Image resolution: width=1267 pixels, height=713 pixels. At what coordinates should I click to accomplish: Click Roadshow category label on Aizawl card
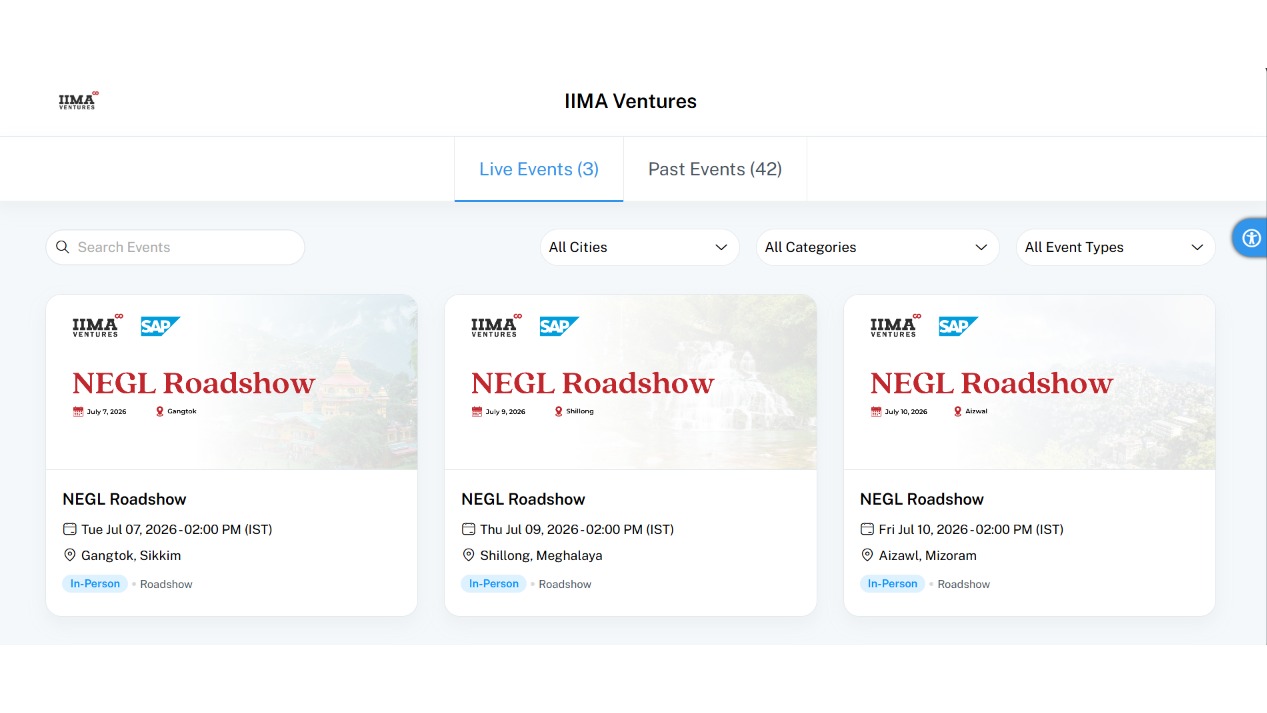coord(964,584)
